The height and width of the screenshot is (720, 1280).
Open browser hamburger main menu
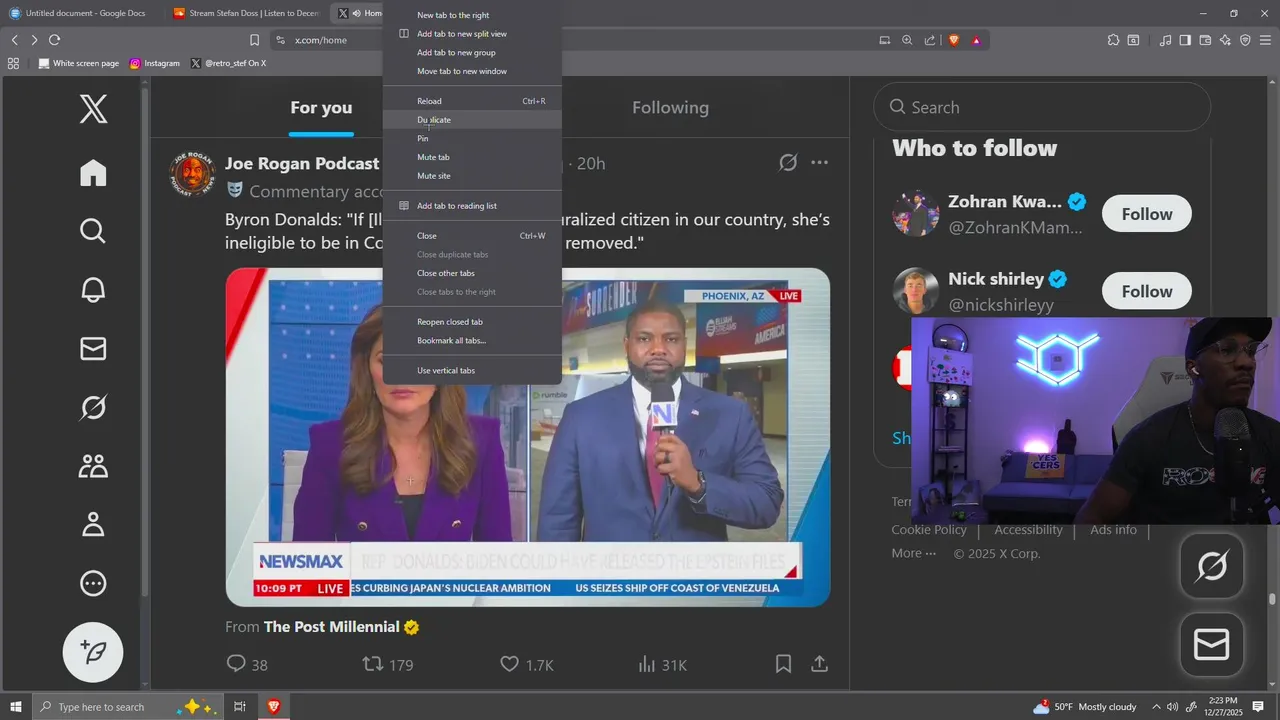tap(1265, 40)
